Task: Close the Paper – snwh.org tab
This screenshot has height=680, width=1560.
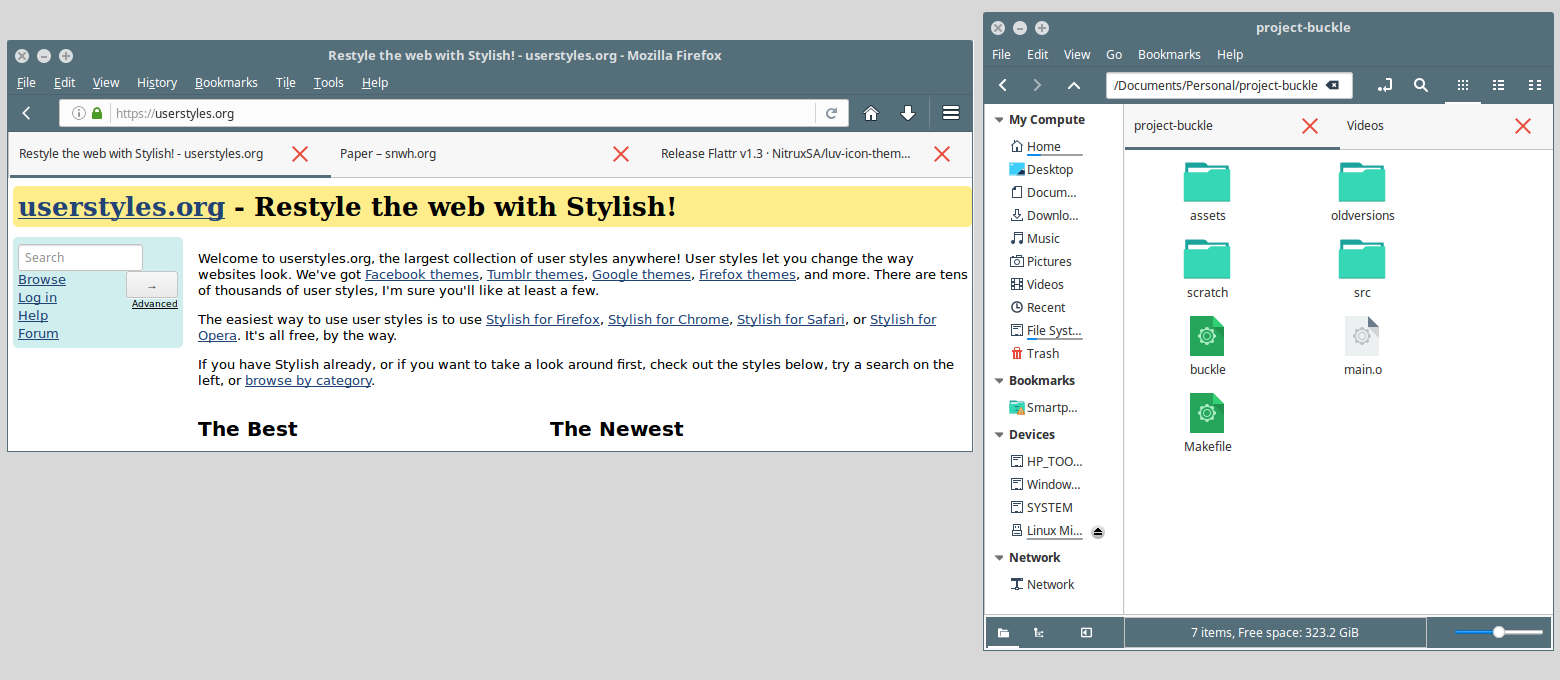Action: (x=621, y=154)
